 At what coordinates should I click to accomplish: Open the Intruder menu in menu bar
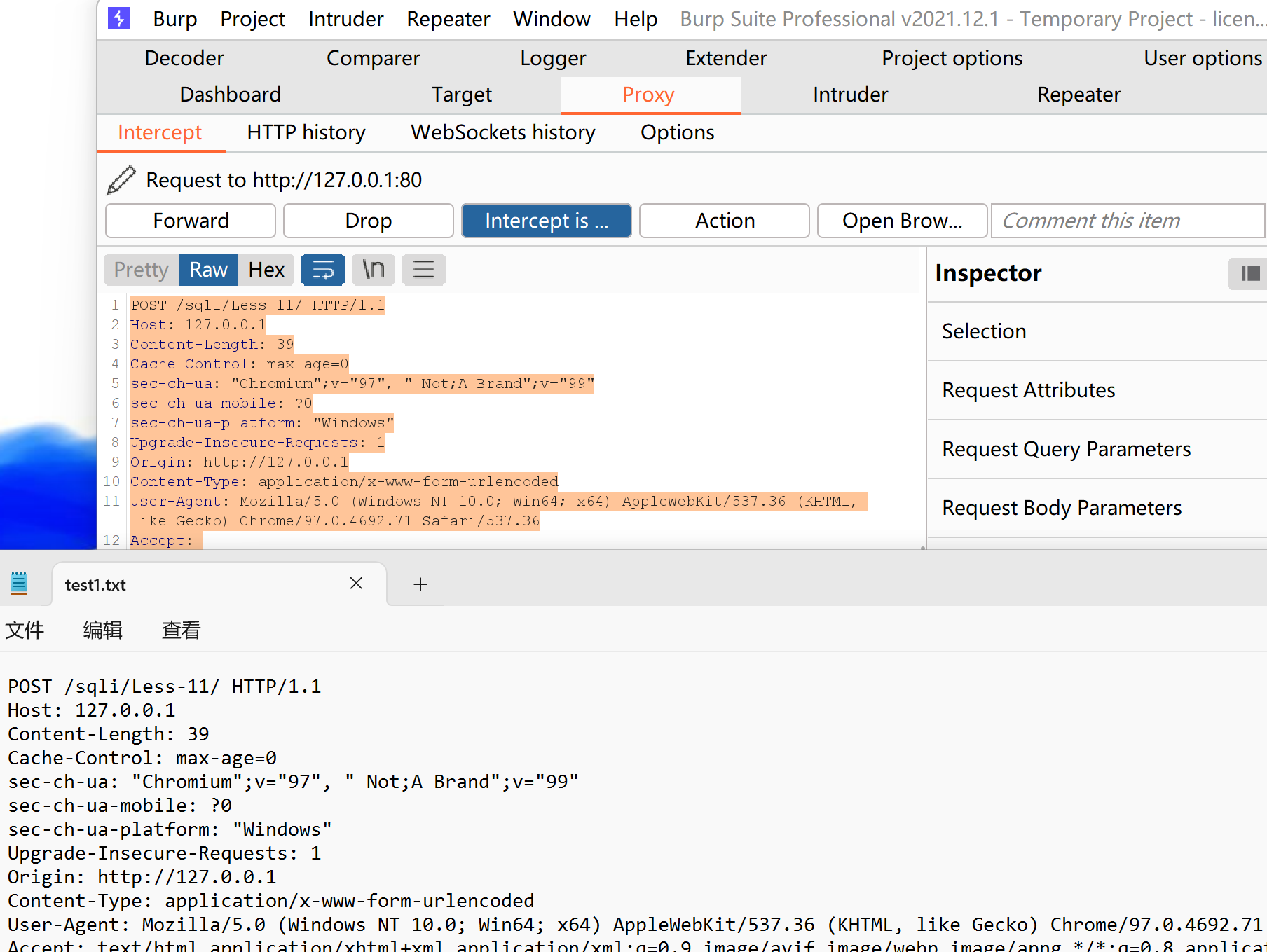click(x=346, y=19)
